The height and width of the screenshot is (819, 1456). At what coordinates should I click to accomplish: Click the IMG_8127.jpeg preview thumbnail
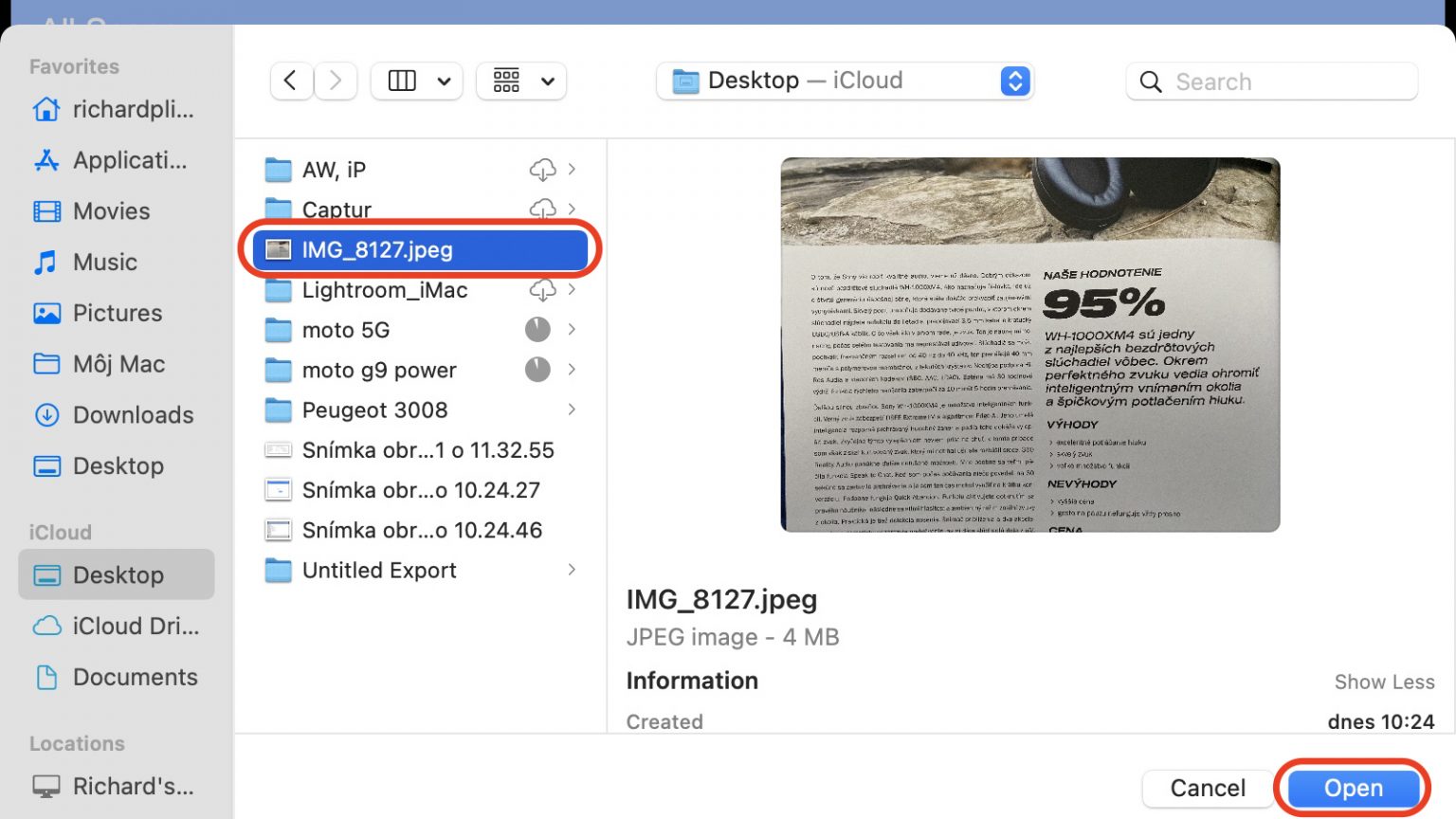pos(1030,345)
